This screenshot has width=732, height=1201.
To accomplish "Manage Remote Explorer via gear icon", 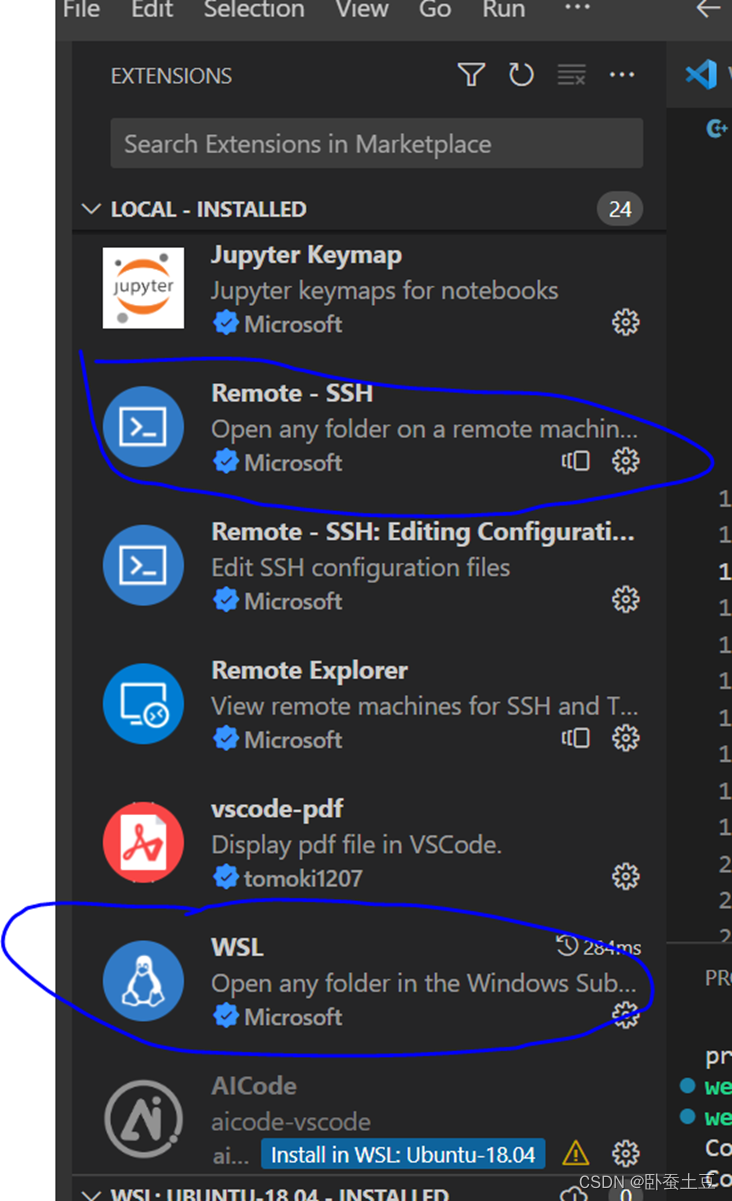I will point(626,738).
